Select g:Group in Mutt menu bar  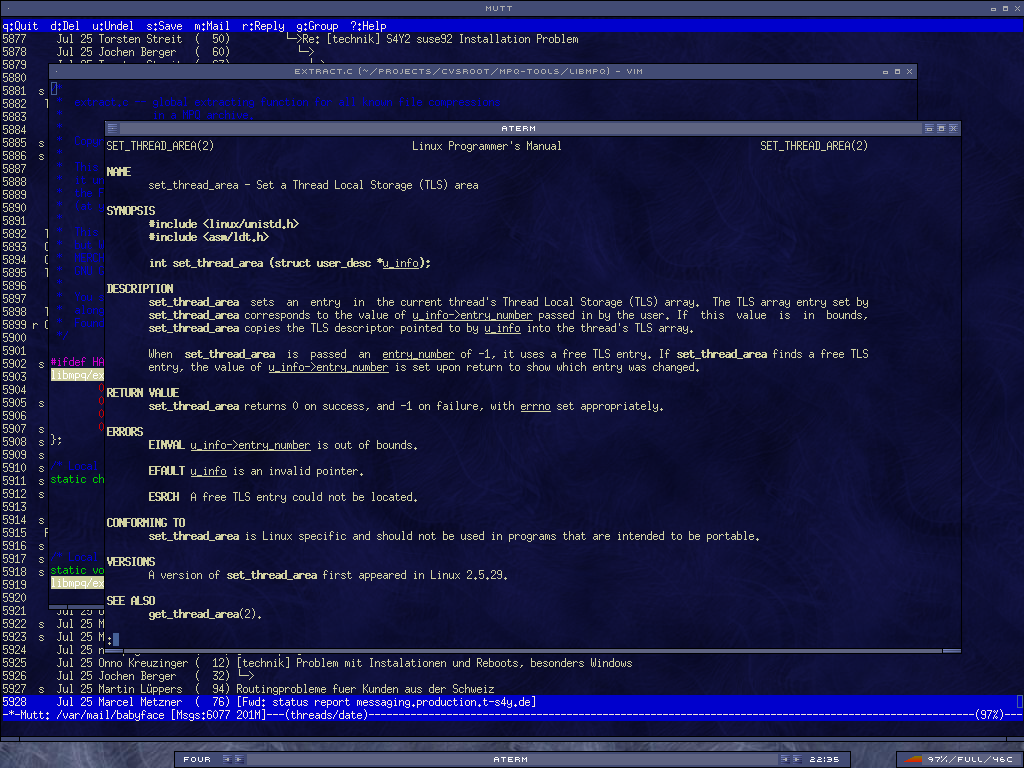(x=317, y=26)
